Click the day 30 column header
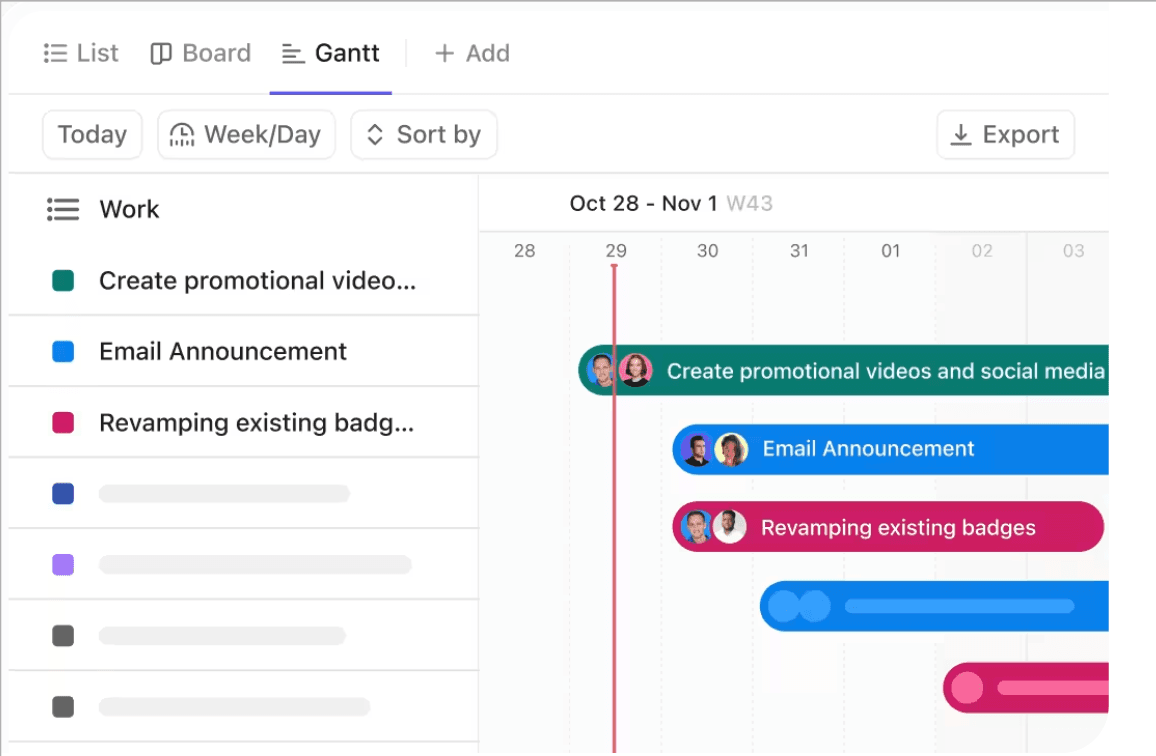This screenshot has height=756, width=1156. [707, 251]
